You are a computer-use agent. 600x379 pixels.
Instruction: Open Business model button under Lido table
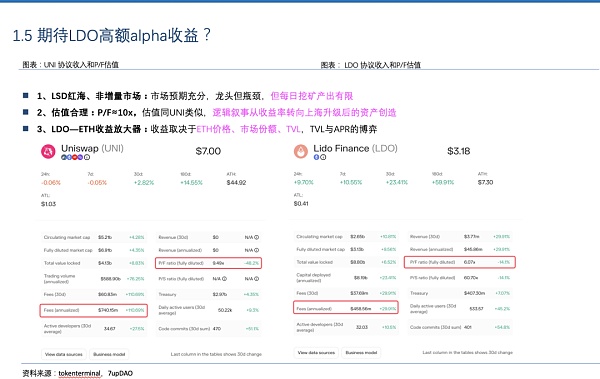(361, 353)
